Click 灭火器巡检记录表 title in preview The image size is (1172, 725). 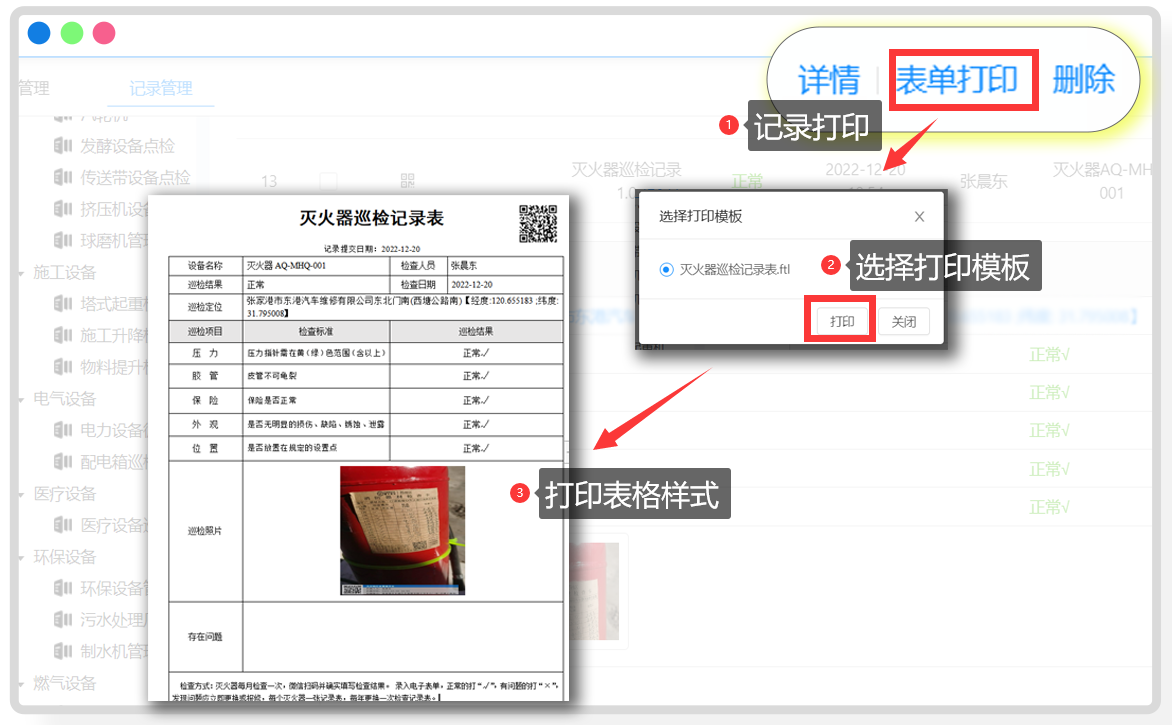(371, 218)
